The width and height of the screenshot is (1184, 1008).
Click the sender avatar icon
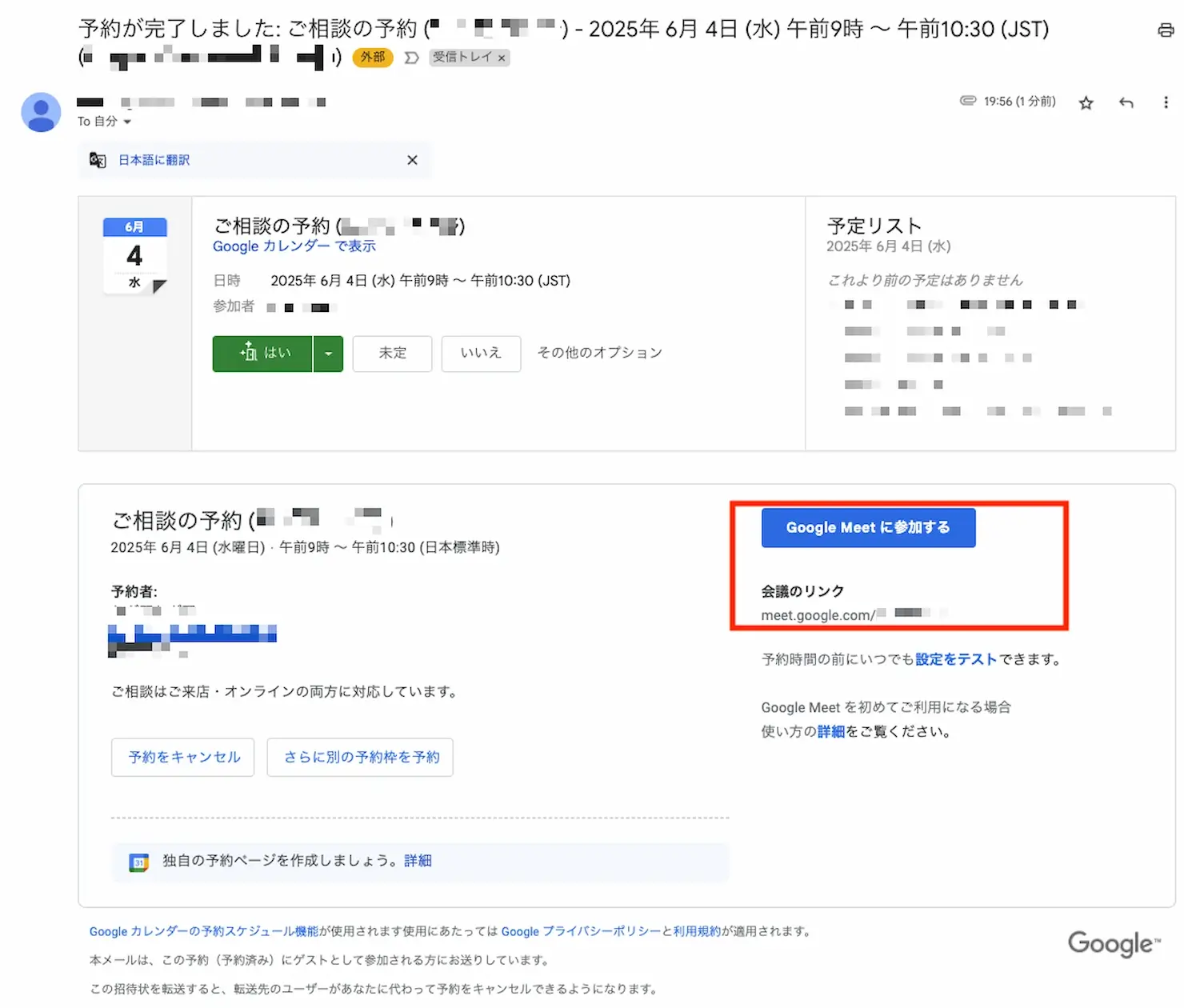pos(41,112)
